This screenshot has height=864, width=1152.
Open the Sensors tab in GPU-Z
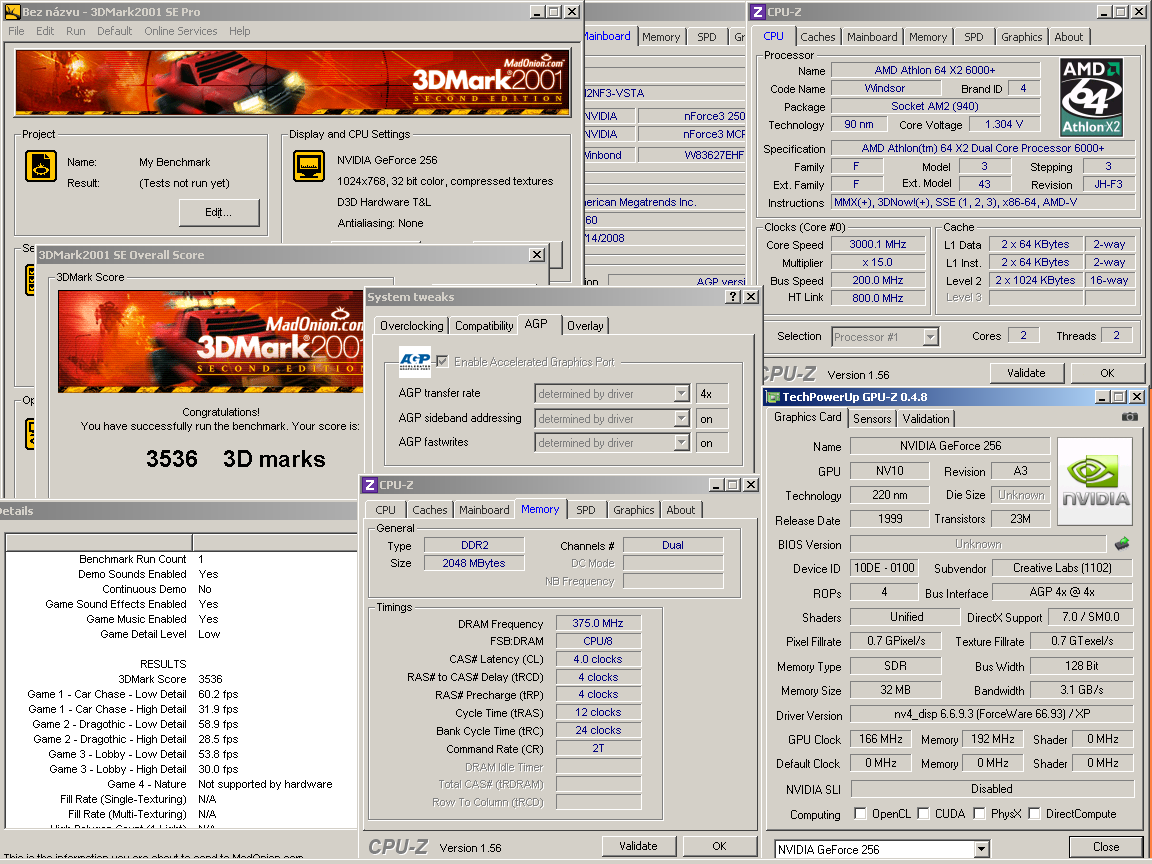pyautogui.click(x=872, y=419)
